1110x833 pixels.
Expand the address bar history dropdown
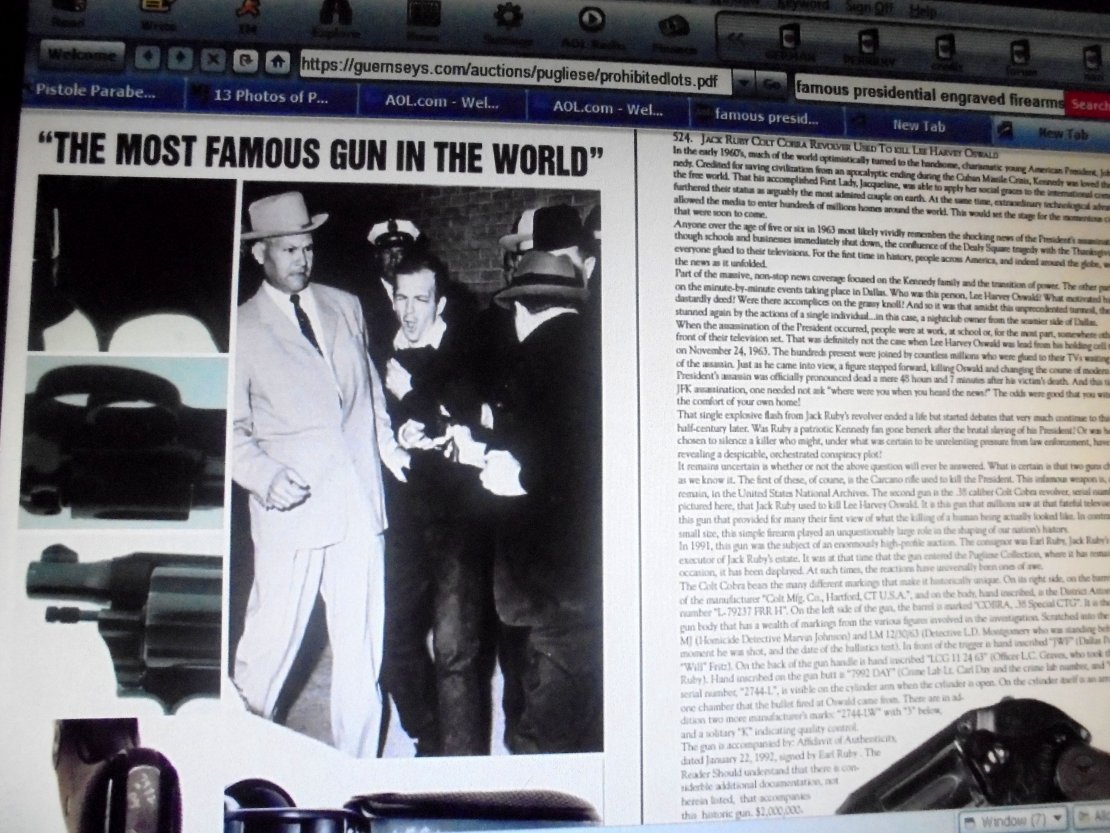[x=743, y=83]
